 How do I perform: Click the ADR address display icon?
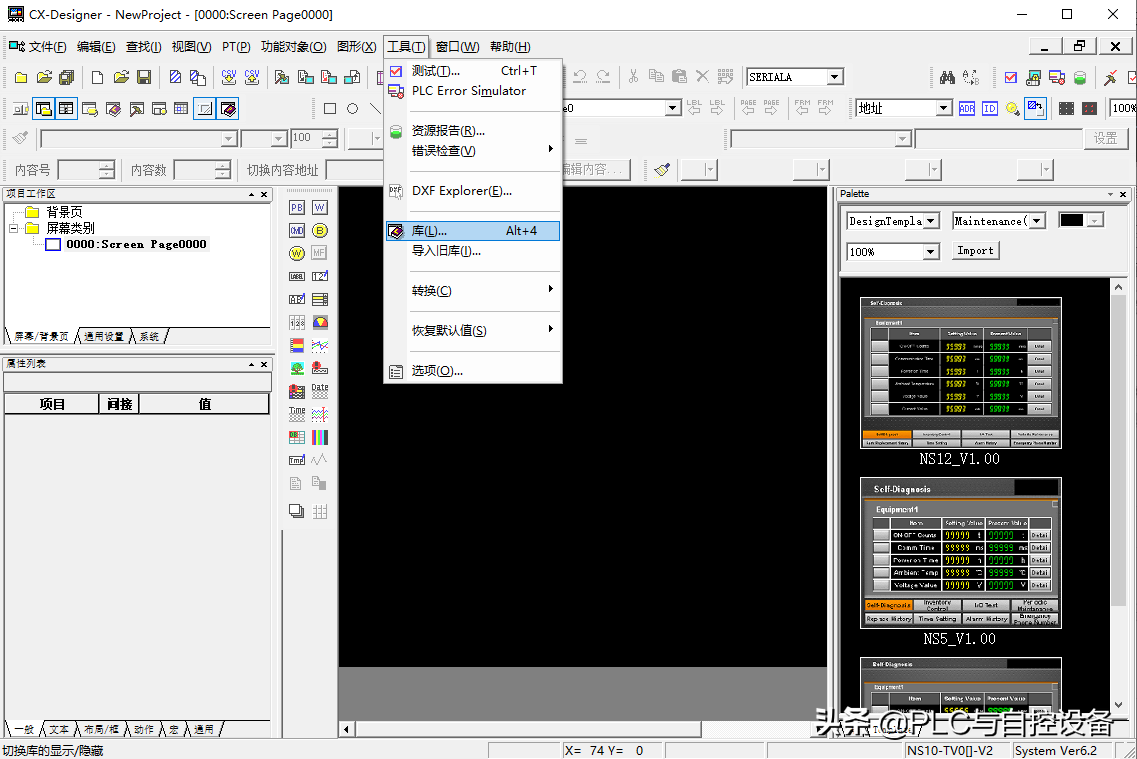pos(967,108)
